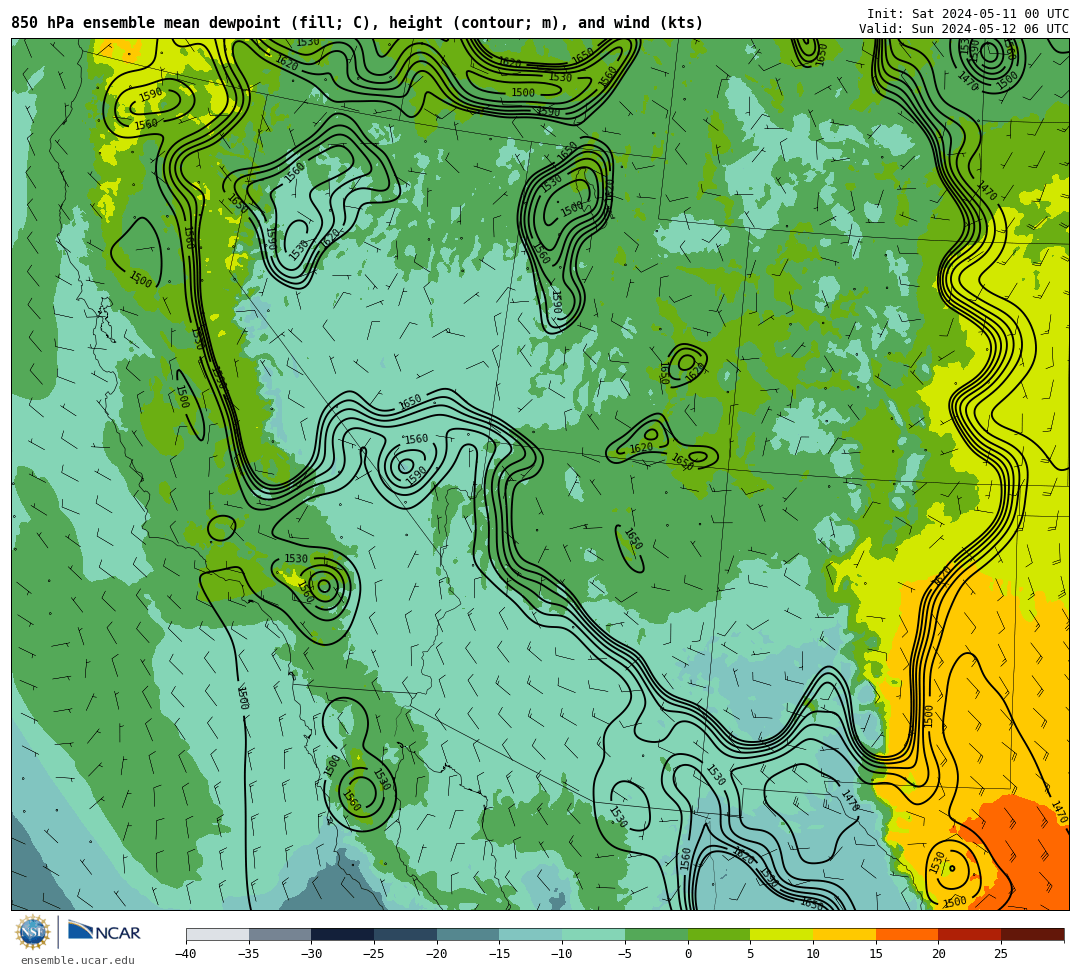Click the 1500 contour label at bottom-right low
The width and height of the screenshot is (1080, 973).
(955, 901)
